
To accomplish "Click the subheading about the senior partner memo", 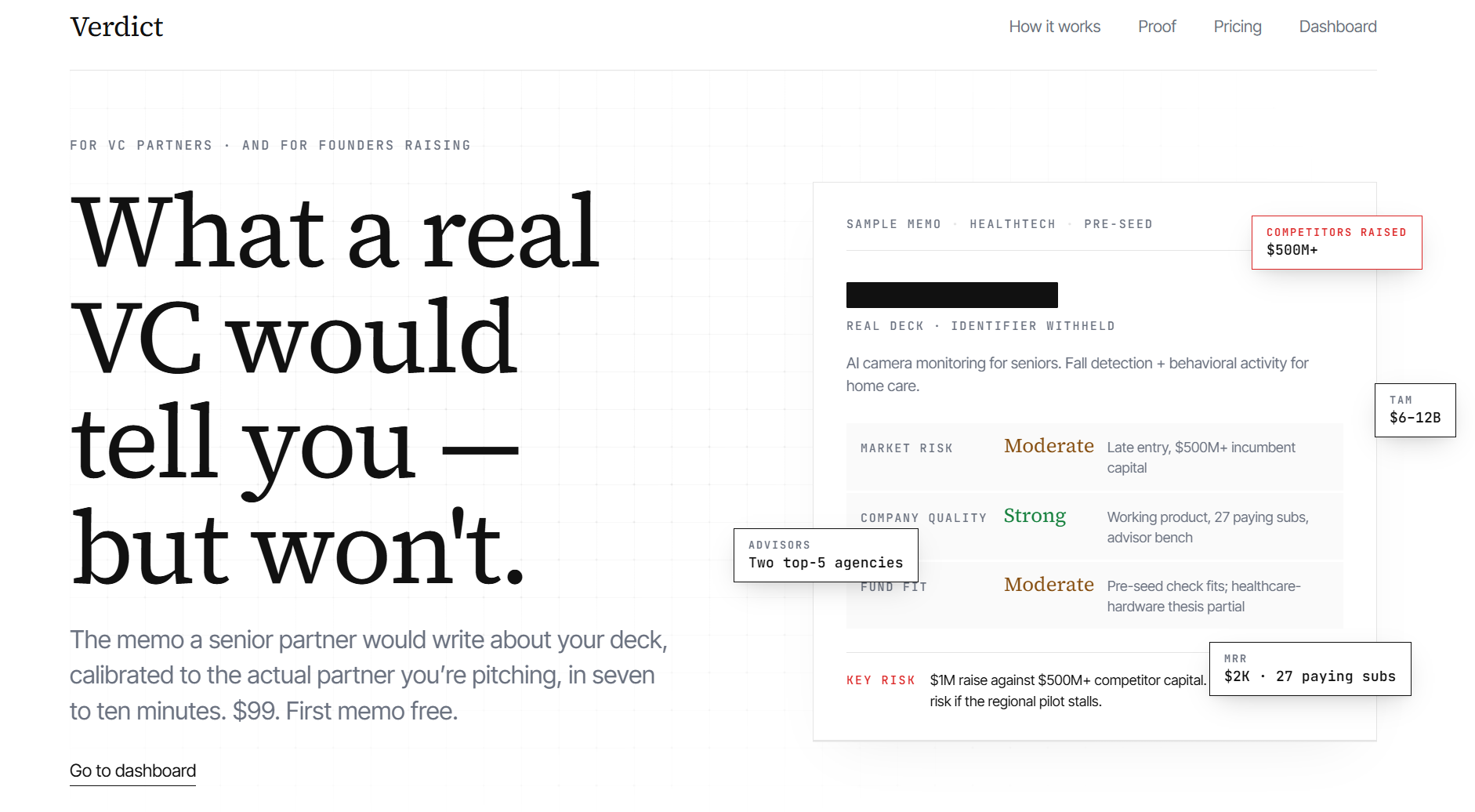I will pyautogui.click(x=368, y=675).
